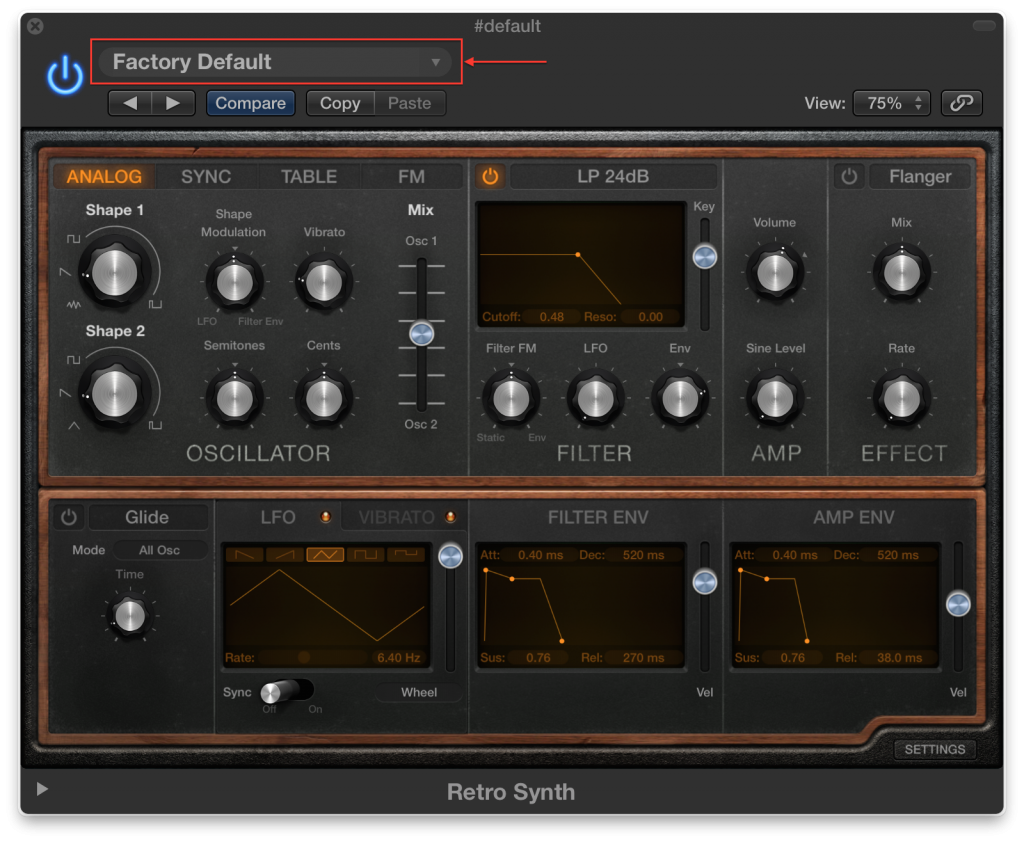Open the Flanger effect type menu
The height and width of the screenshot is (842, 1024).
[920, 176]
